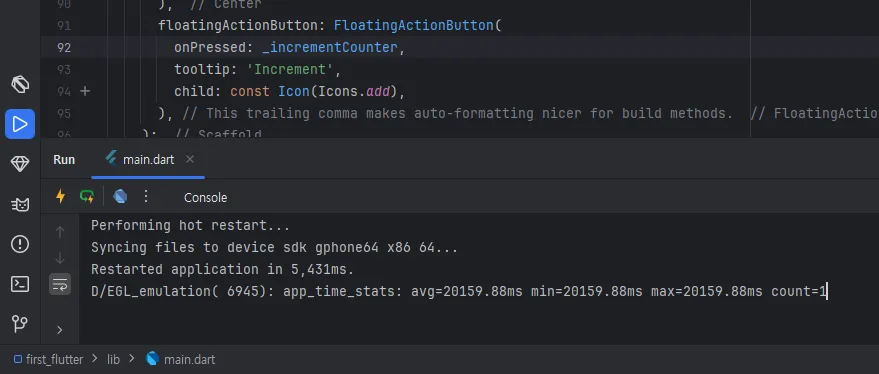Click the "Syncing files to device" console line

point(275,247)
